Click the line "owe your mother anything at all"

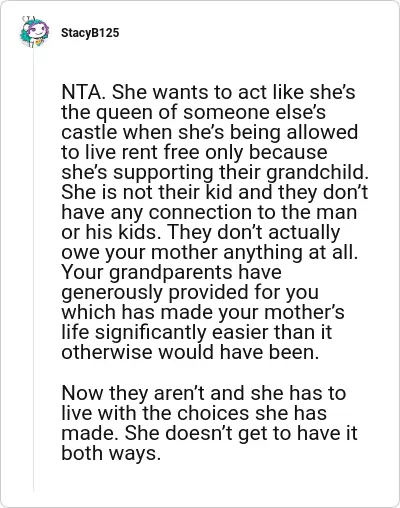(209, 252)
